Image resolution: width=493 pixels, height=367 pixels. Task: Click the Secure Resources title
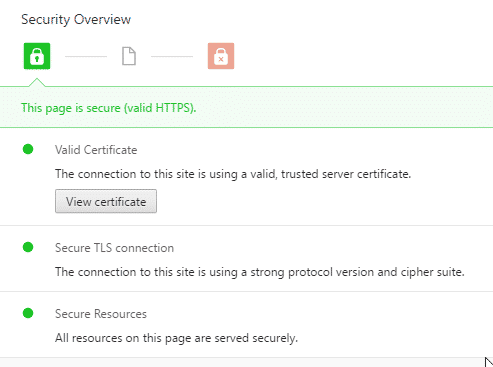(x=101, y=314)
